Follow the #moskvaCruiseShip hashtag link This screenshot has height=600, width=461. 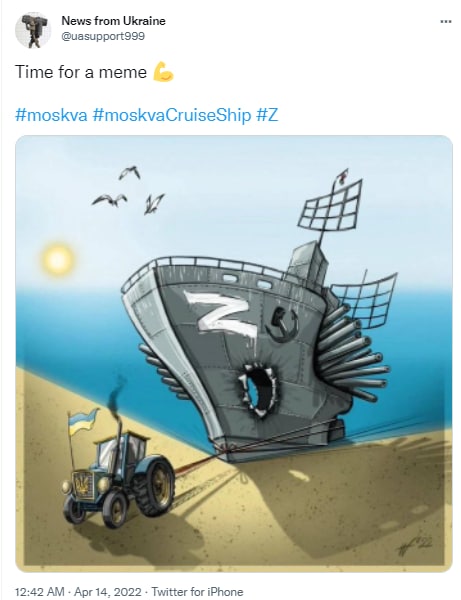172,115
